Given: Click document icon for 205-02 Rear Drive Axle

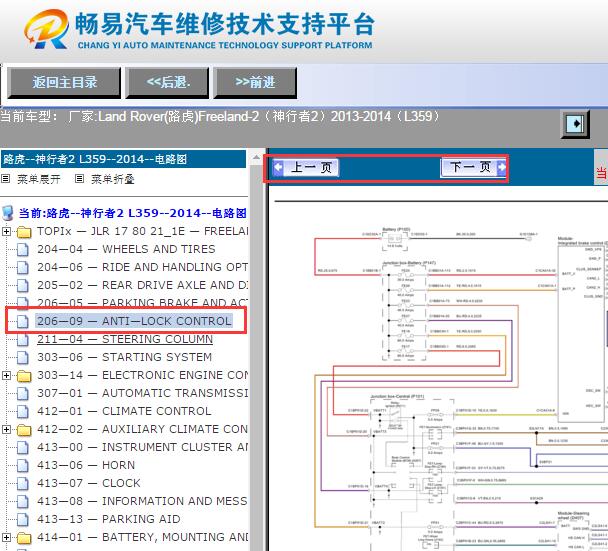Looking at the screenshot, I should 23,286.
